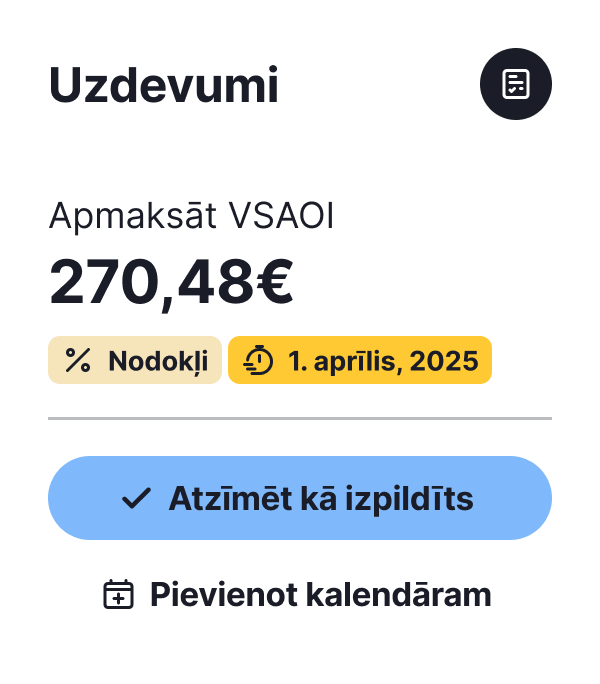Click the Uzdevumi heading
Viewport: 600px width, 684px height.
pos(164,86)
